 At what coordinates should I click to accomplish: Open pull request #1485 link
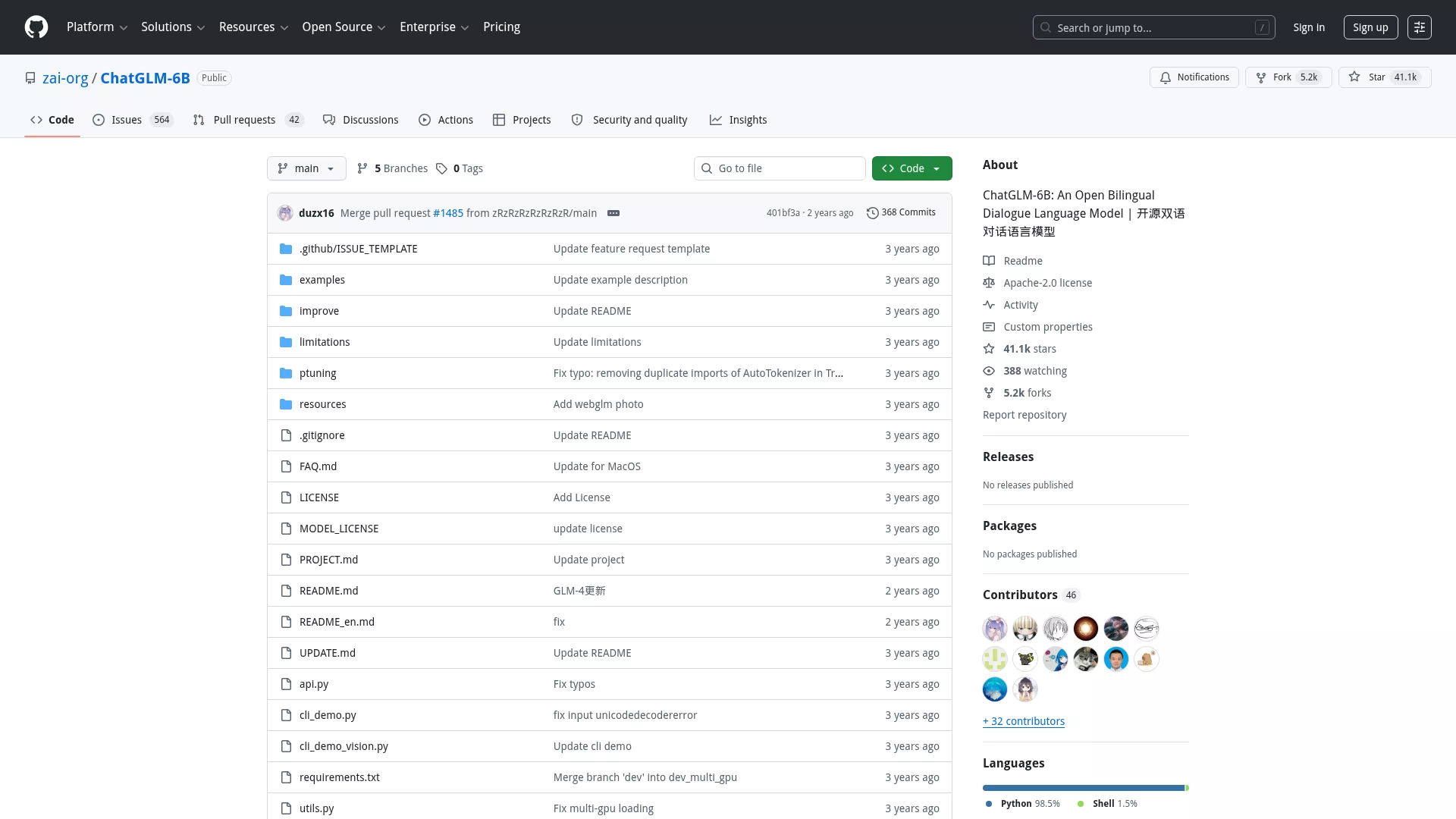448,213
